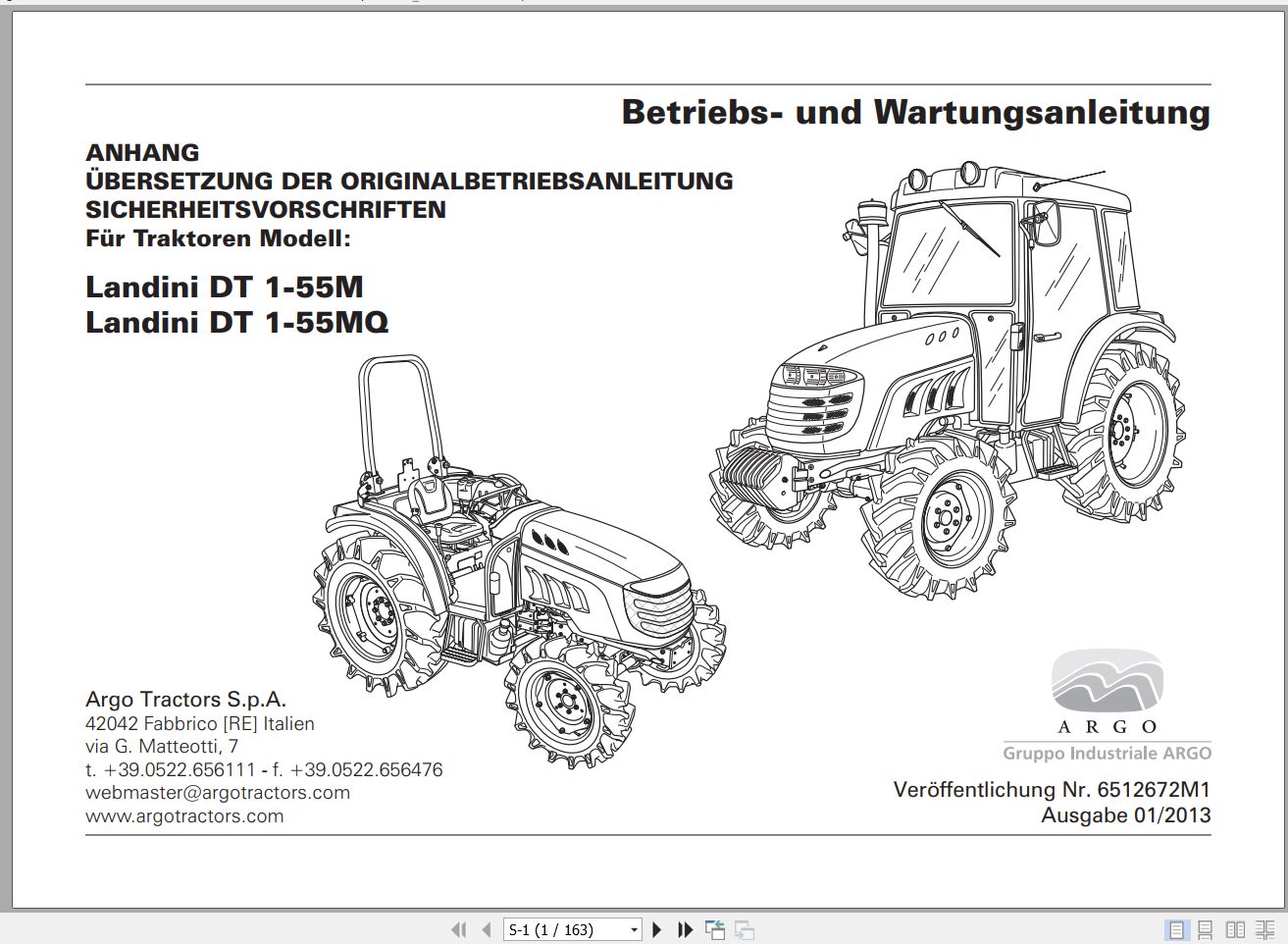Click the ÜBERSETZUNG DER ORIGINALBETRIEBSANLEITUNG line

(x=409, y=181)
